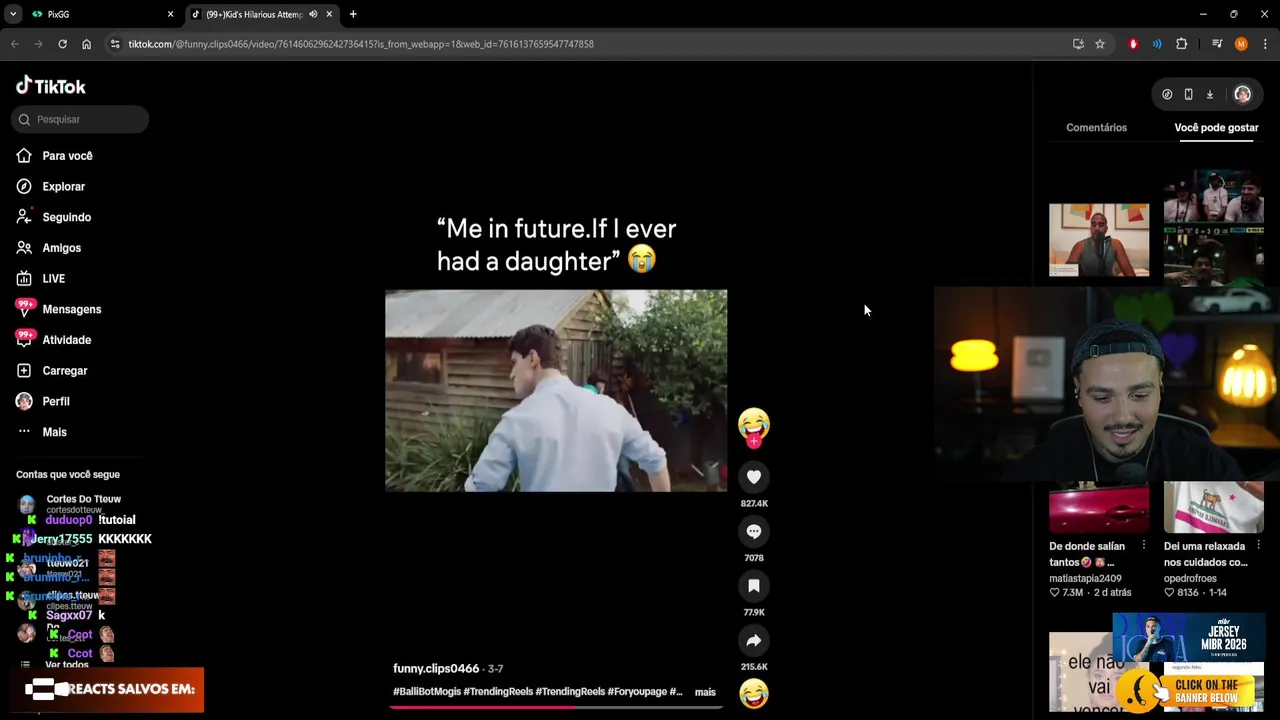Click the browser home button

pos(86,44)
